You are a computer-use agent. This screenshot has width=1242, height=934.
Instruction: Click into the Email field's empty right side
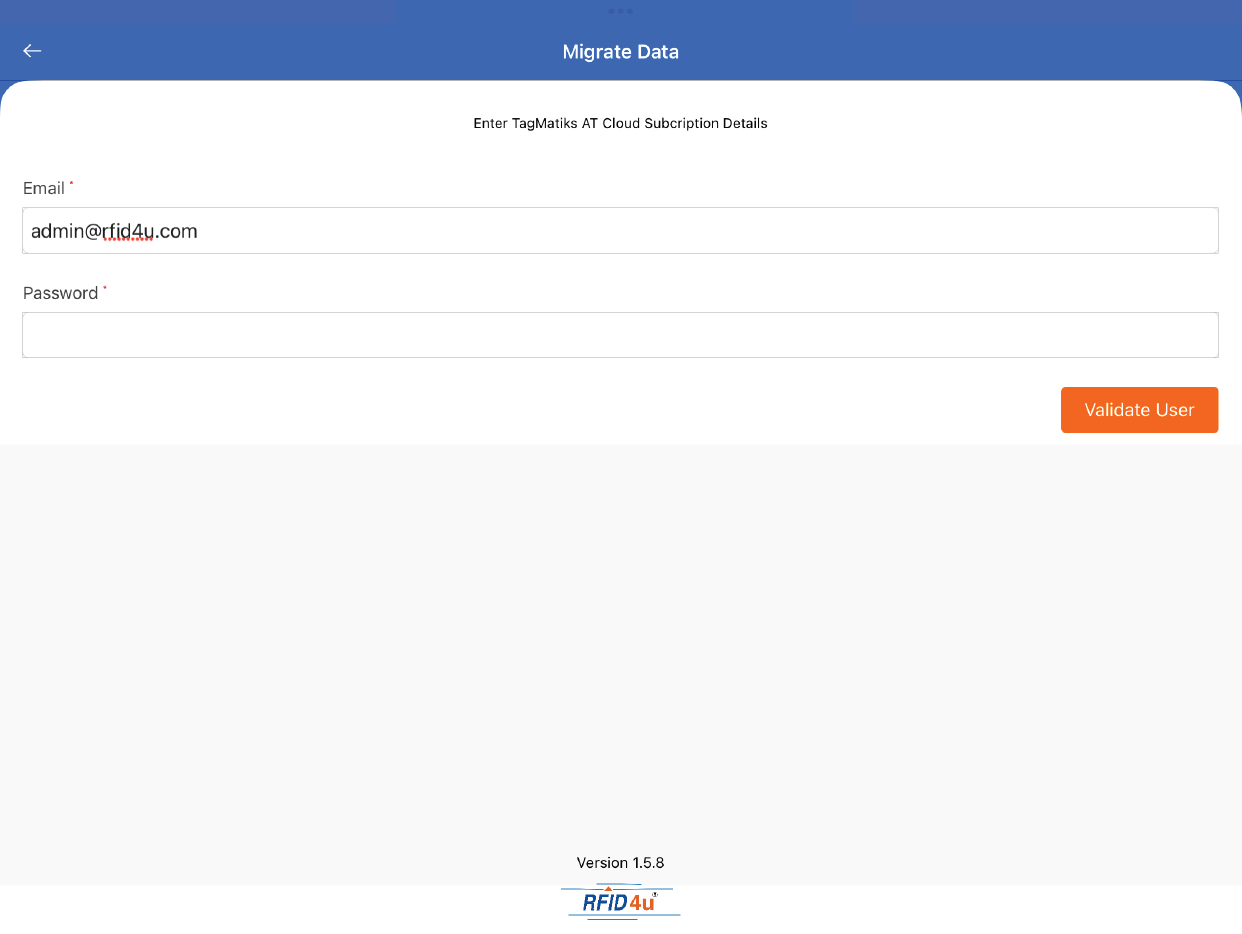point(800,231)
